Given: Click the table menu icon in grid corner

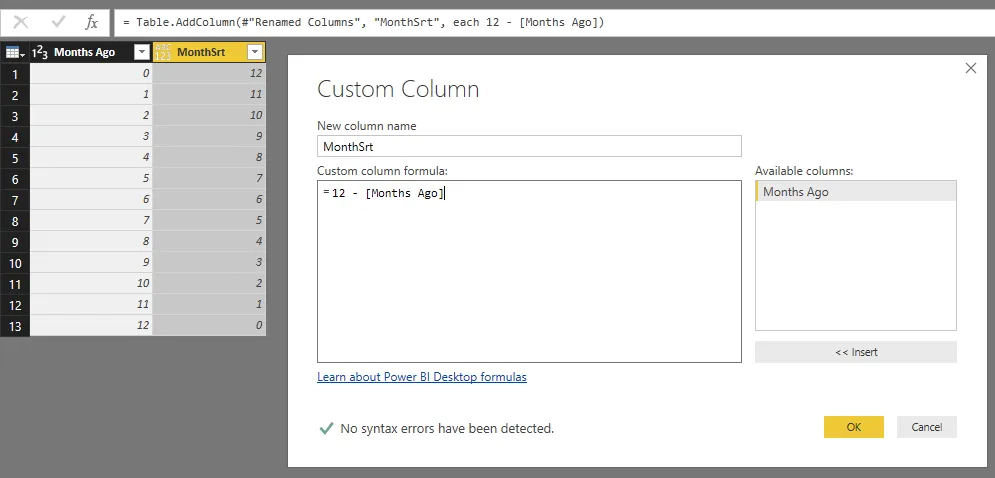Looking at the screenshot, I should [x=14, y=52].
